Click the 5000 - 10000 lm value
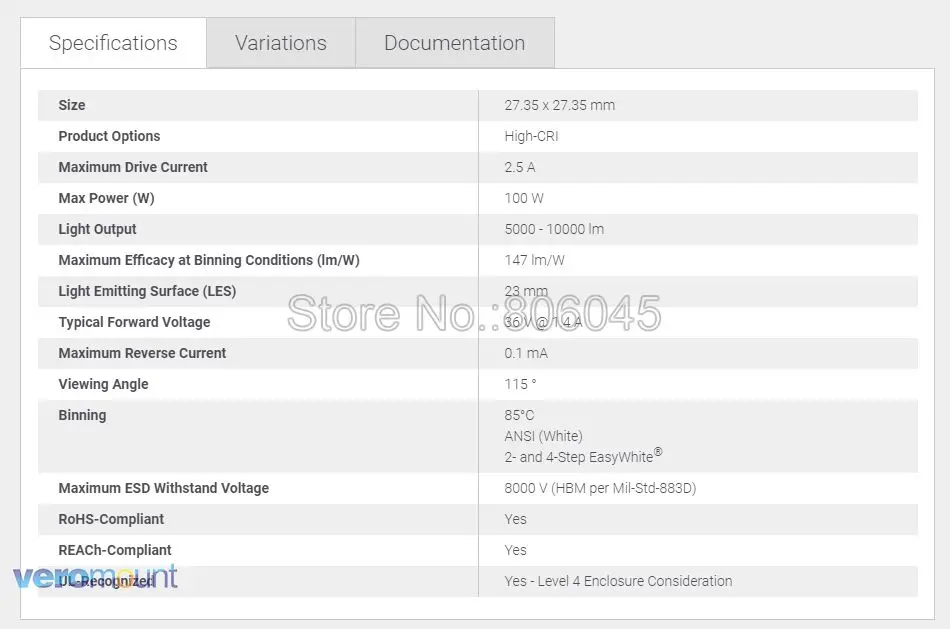 554,229
